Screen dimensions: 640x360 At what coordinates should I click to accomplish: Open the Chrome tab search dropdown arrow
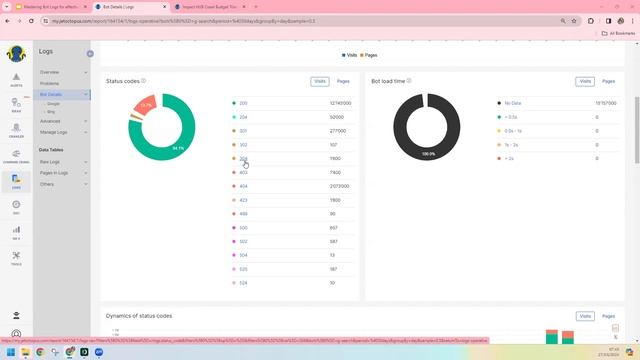coord(7,7)
